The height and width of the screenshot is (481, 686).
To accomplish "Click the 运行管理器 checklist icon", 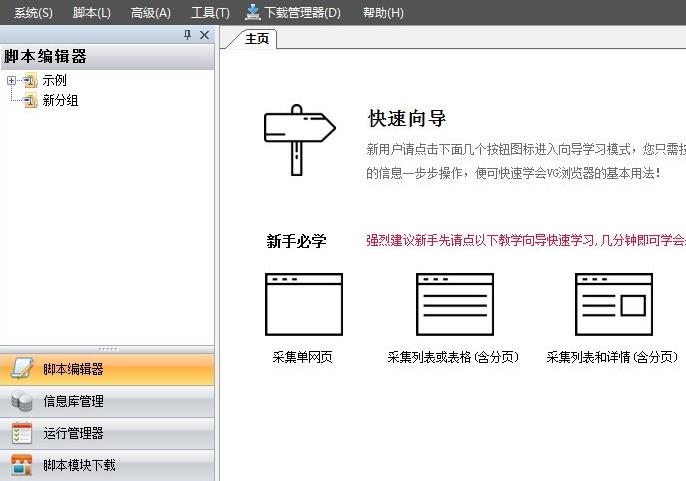I will (21, 434).
